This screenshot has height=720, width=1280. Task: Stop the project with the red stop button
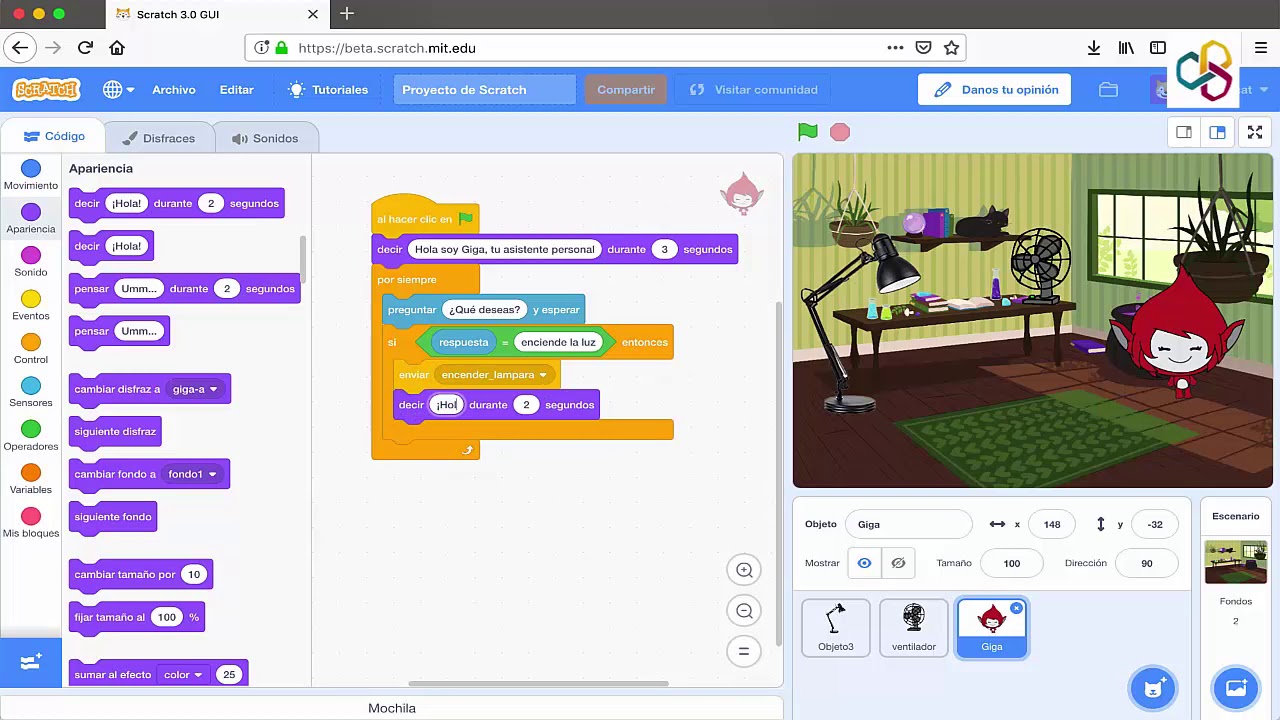click(x=840, y=132)
